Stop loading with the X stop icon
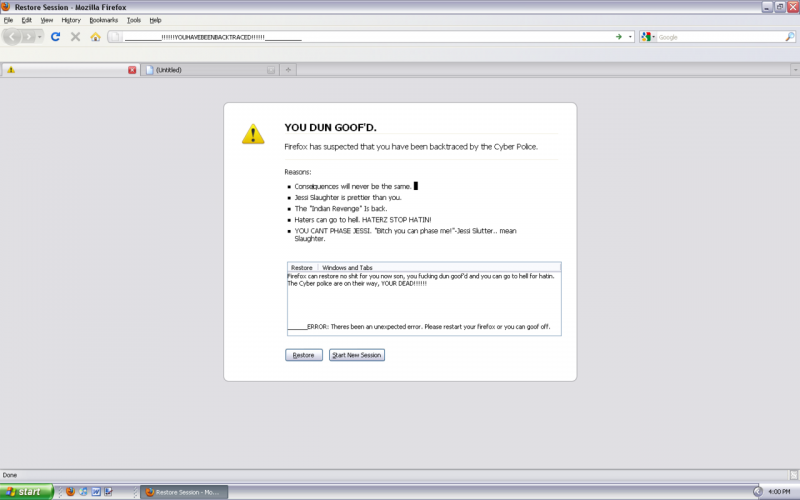The width and height of the screenshot is (800, 500). pyautogui.click(x=76, y=37)
